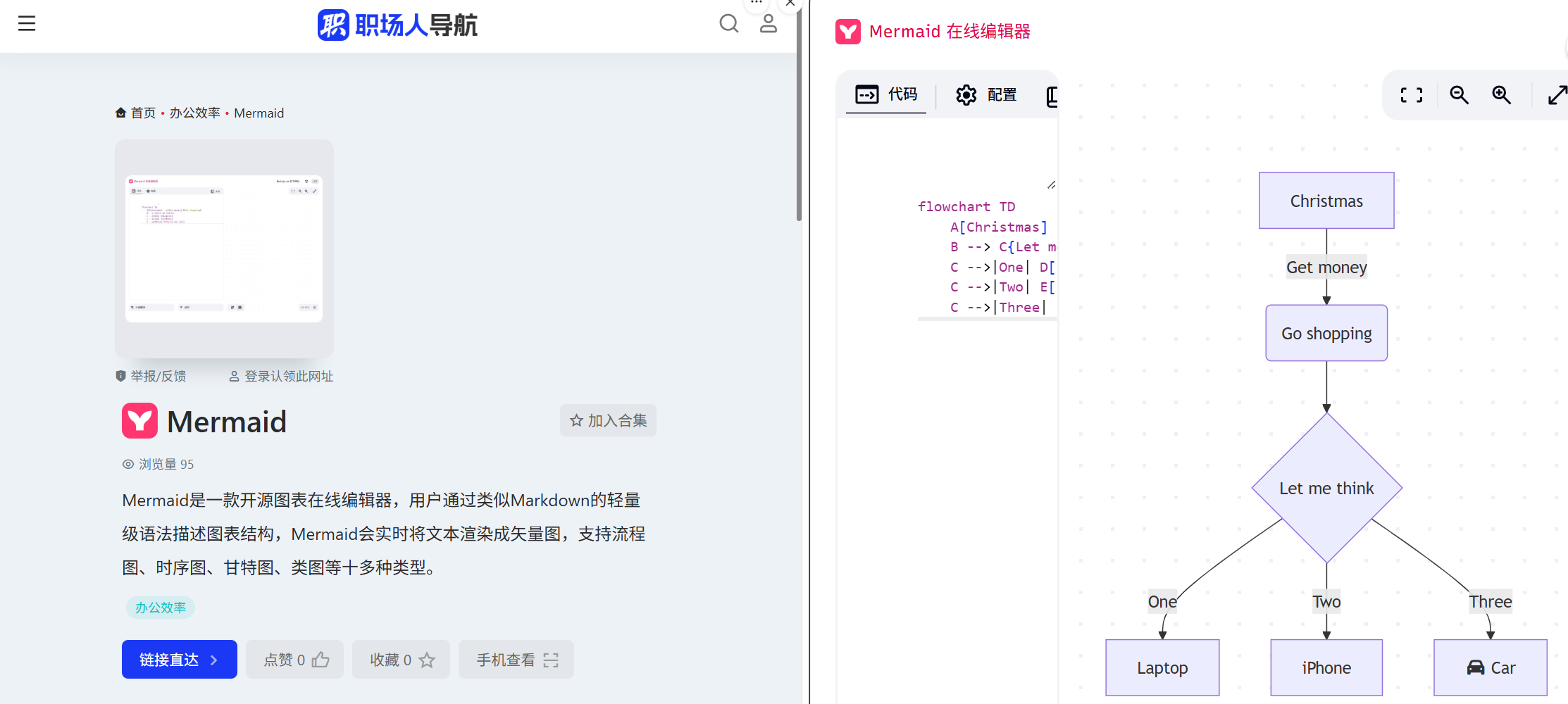The width and height of the screenshot is (1568, 704).
Task: Click the expand arrows icon in diagram toolbar
Action: (1557, 95)
